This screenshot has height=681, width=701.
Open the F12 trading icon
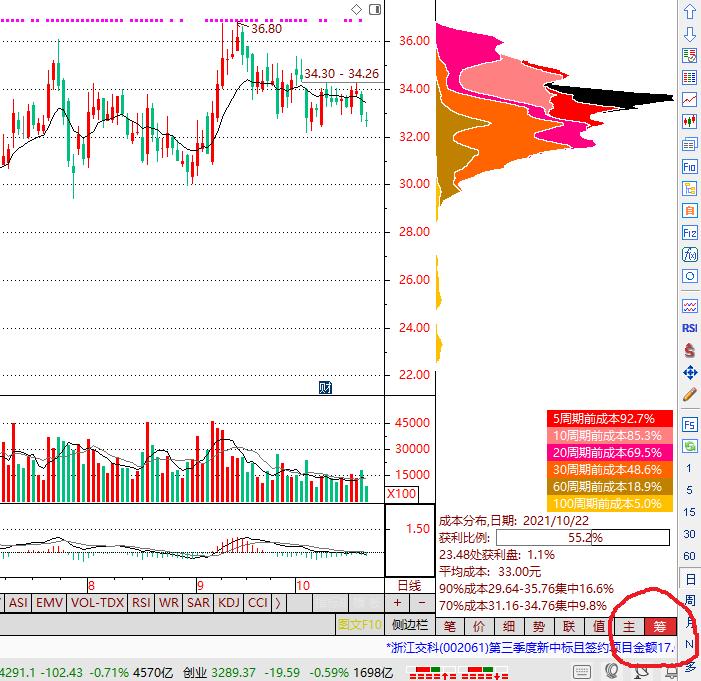689,233
